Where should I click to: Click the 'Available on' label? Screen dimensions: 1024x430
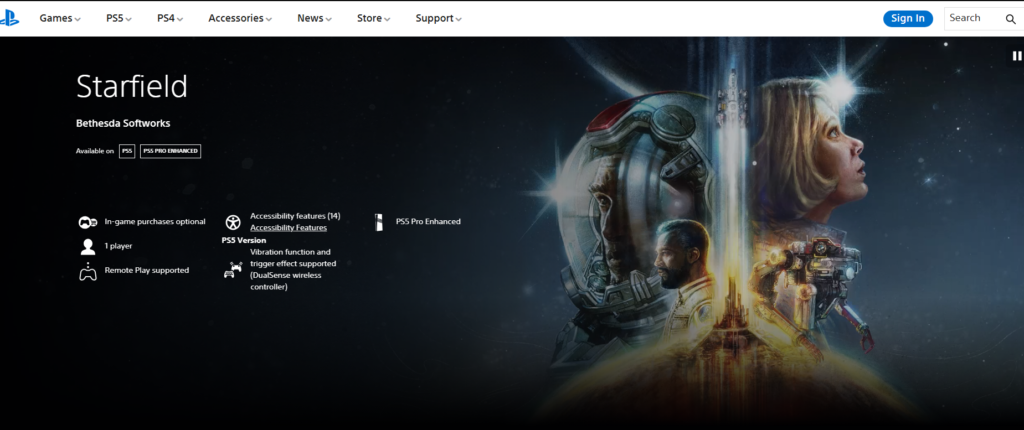(x=95, y=151)
